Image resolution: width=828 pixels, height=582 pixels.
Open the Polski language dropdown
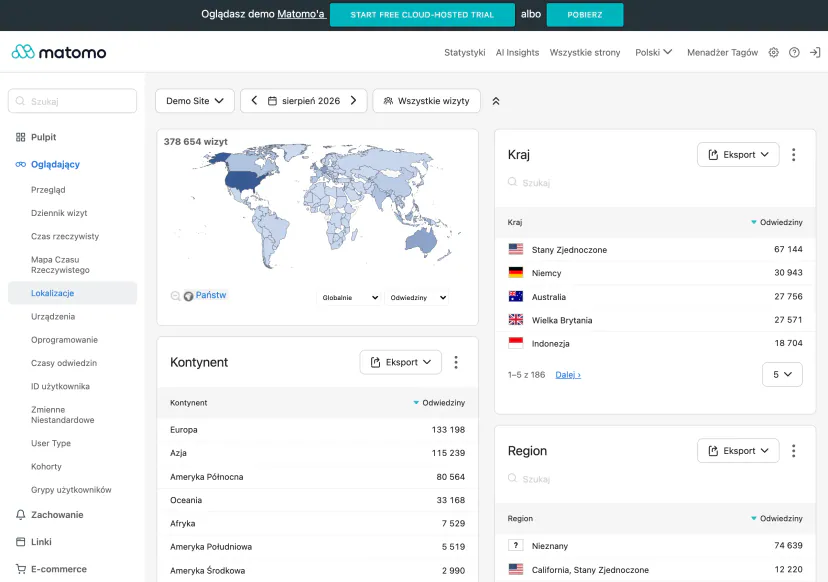coord(654,52)
